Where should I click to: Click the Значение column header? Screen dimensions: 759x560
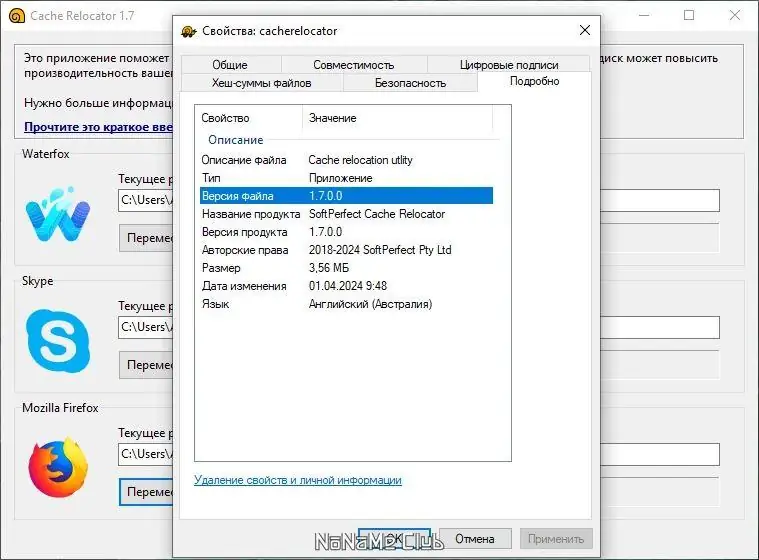click(398, 118)
